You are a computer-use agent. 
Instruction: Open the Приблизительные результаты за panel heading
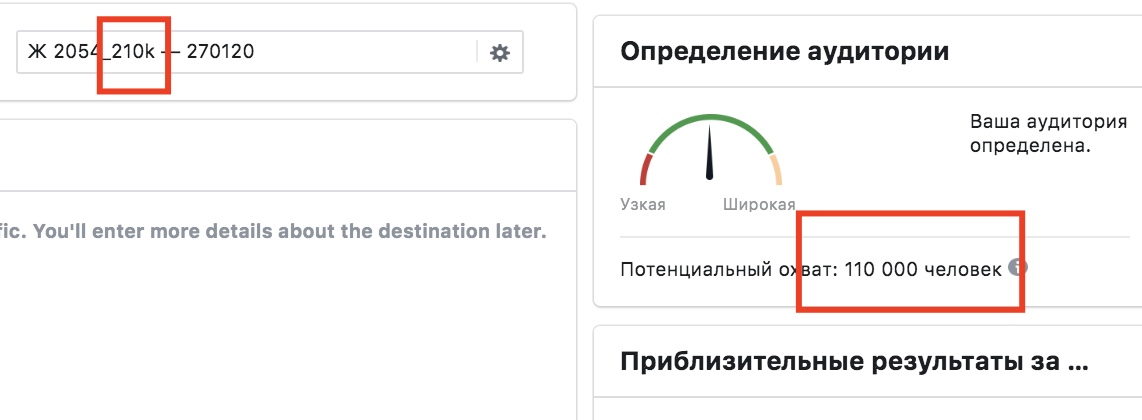tap(854, 361)
